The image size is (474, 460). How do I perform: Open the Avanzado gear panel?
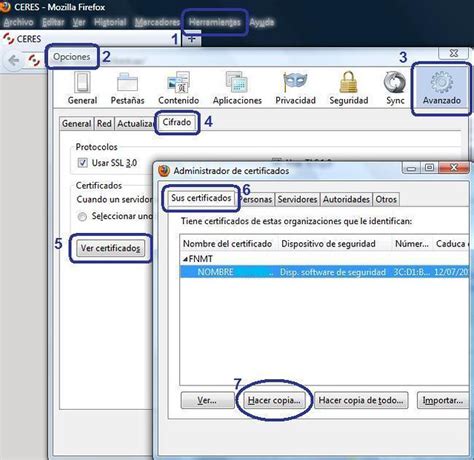442,88
